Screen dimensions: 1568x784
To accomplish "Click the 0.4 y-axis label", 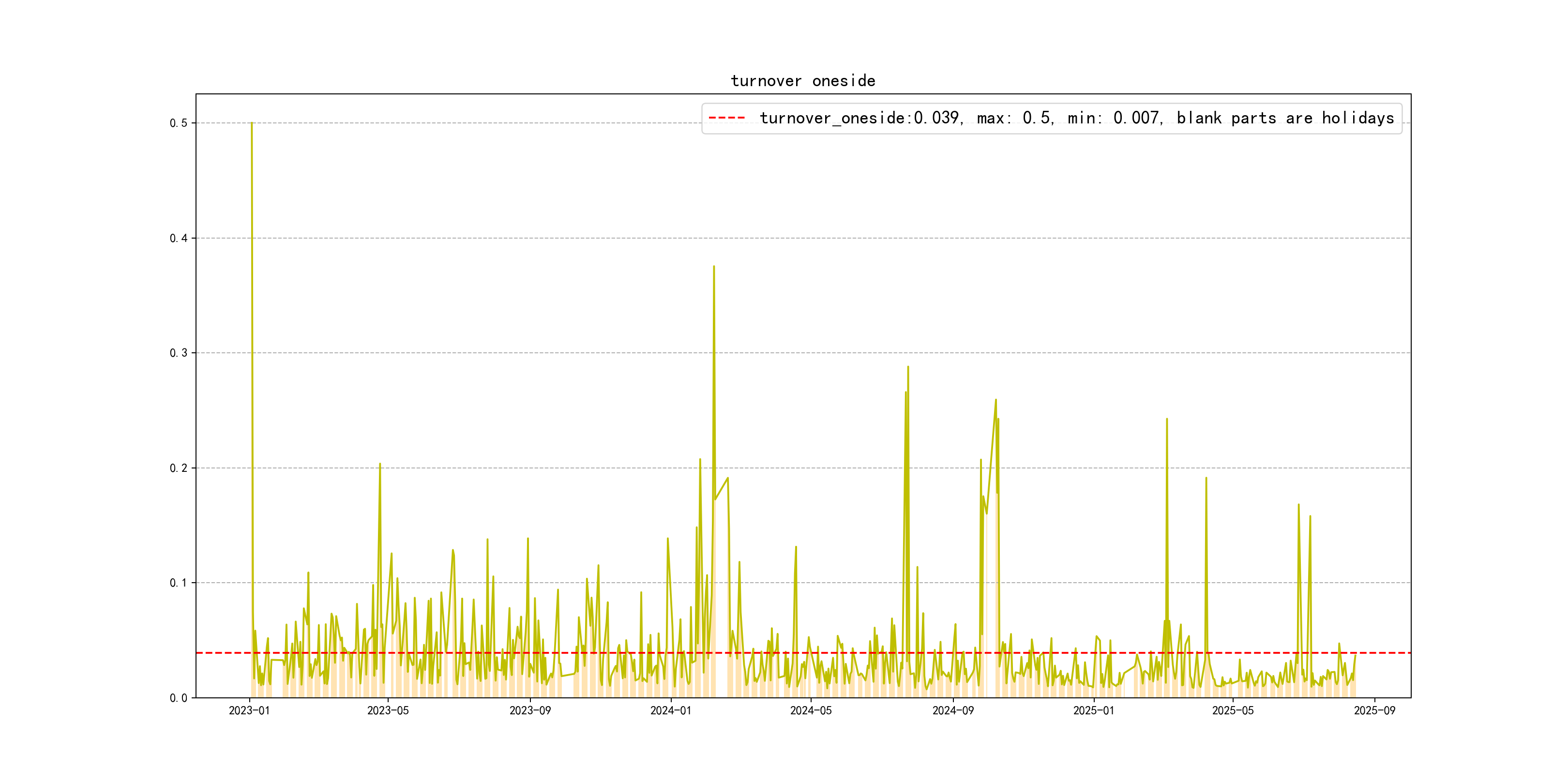I will tap(179, 238).
